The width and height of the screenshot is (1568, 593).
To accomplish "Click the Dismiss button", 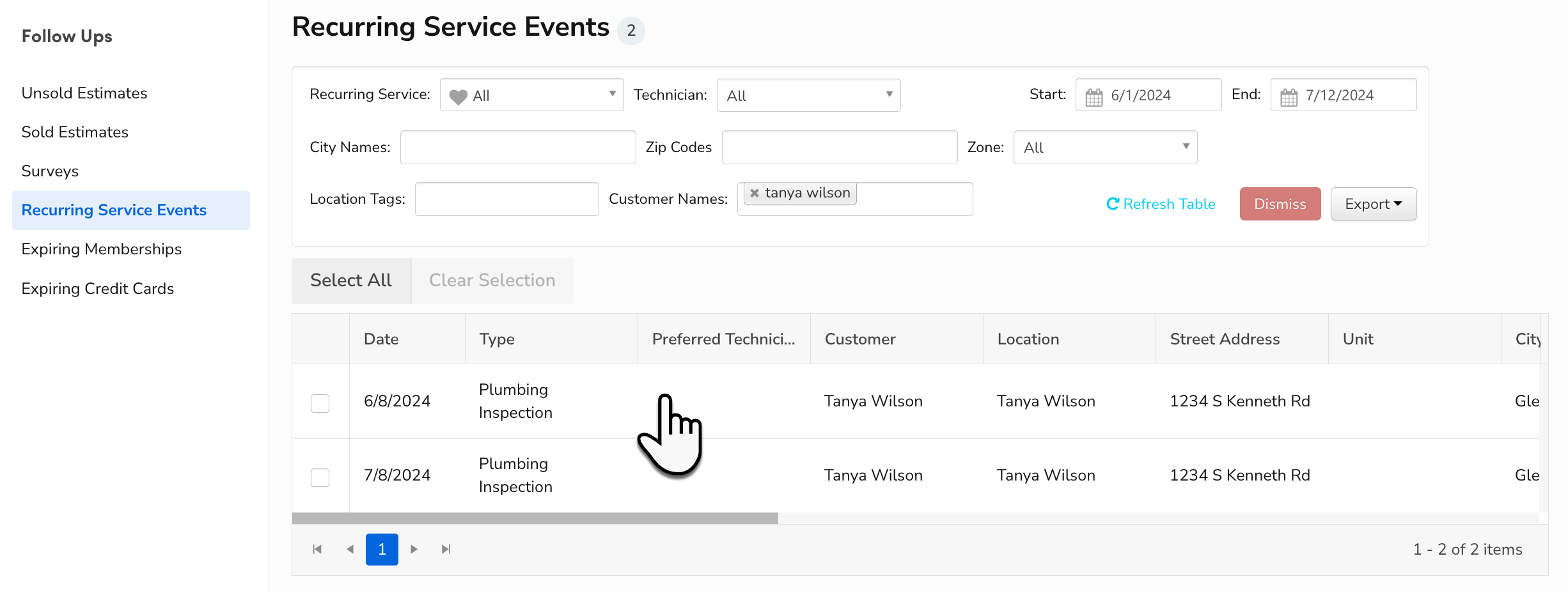I will 1280,204.
